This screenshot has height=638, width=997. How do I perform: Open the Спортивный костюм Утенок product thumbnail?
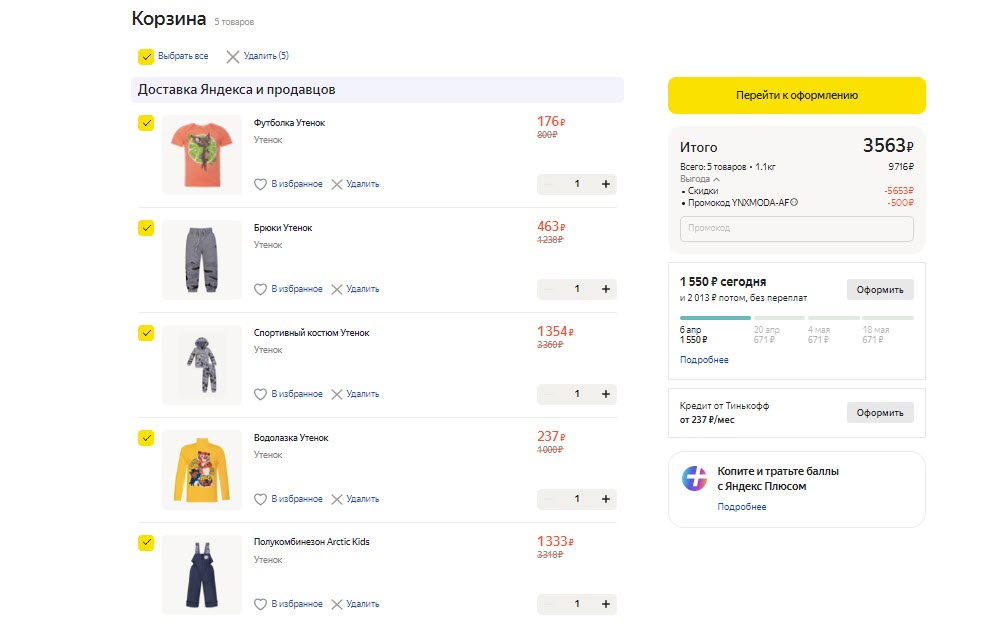point(202,365)
